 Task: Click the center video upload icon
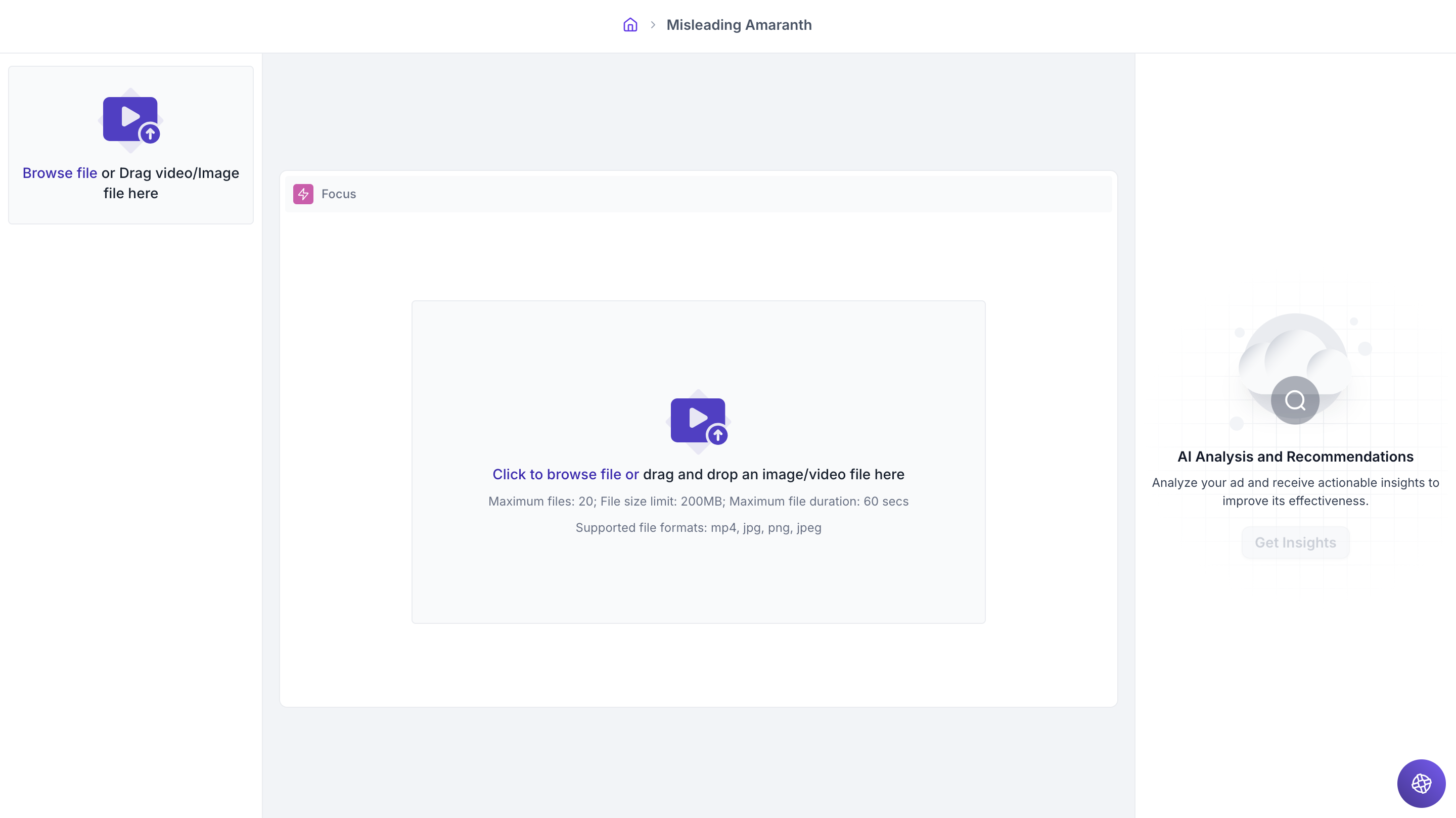[x=699, y=421]
